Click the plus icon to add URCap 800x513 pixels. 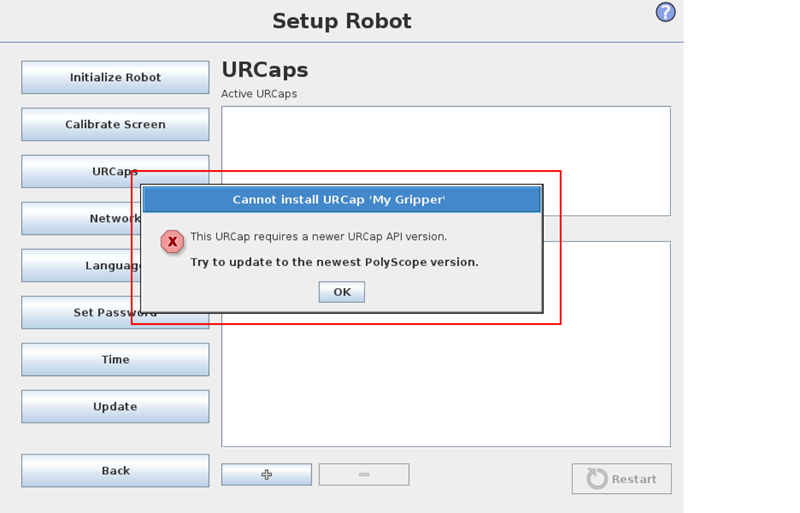266,475
